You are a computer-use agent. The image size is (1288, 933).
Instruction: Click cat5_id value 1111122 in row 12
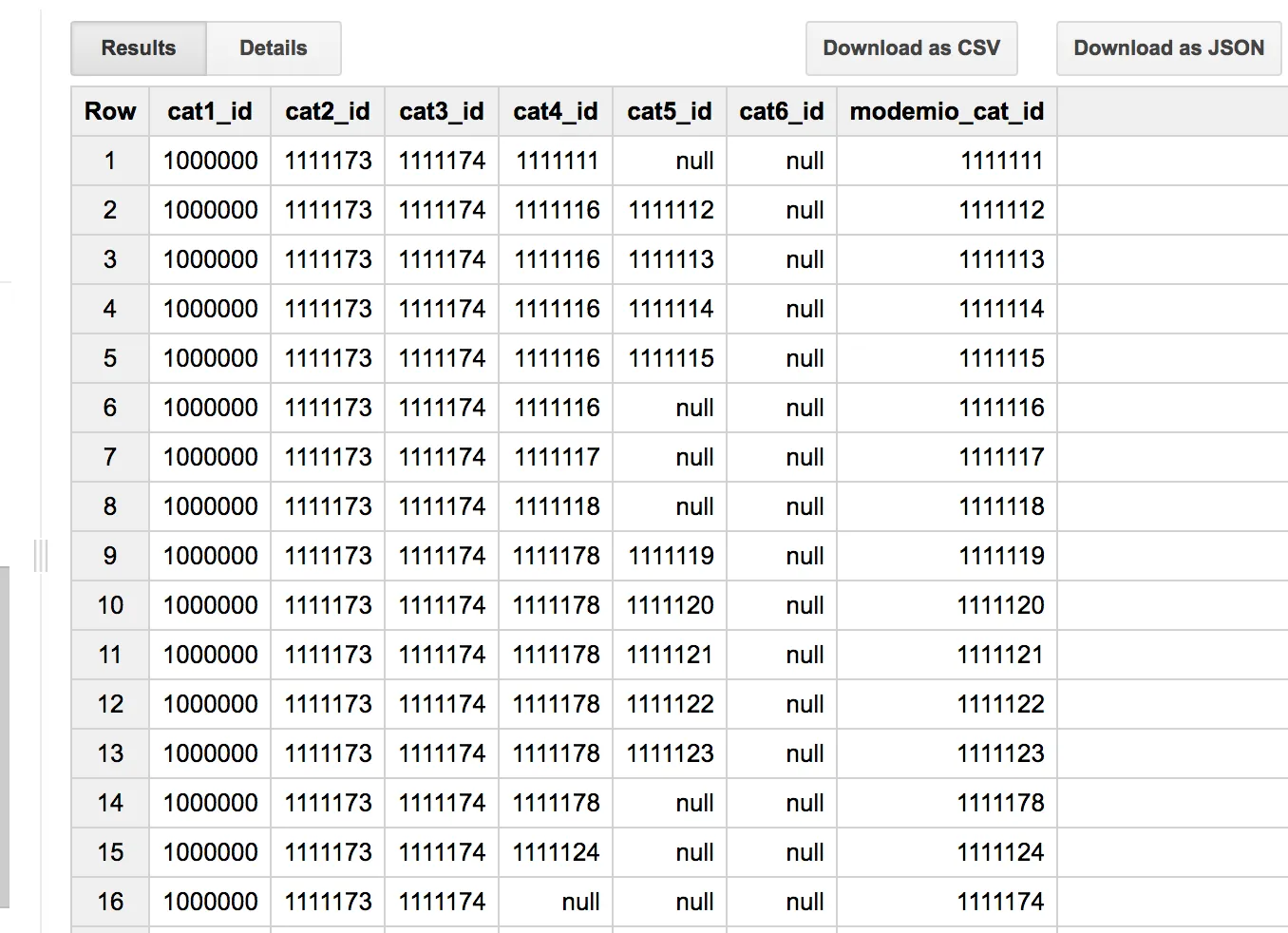pyautogui.click(x=670, y=704)
